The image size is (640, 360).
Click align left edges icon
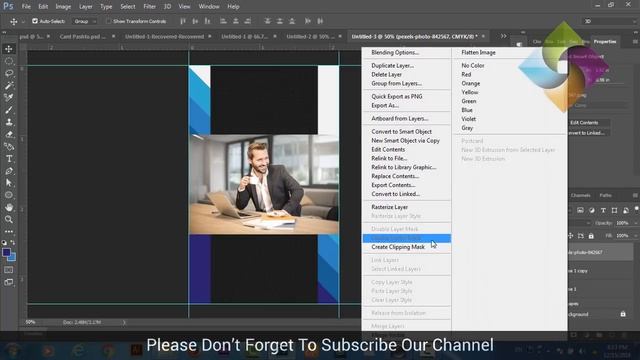(223, 21)
